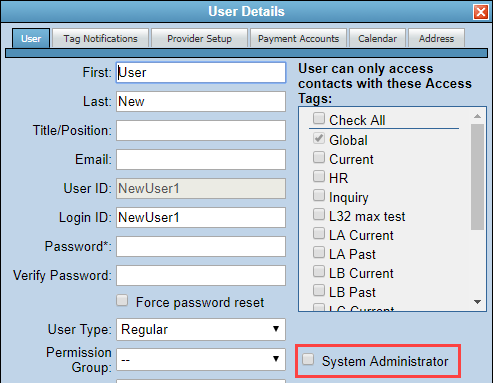Check the Current access tag
This screenshot has width=493, height=383.
pyautogui.click(x=319, y=157)
